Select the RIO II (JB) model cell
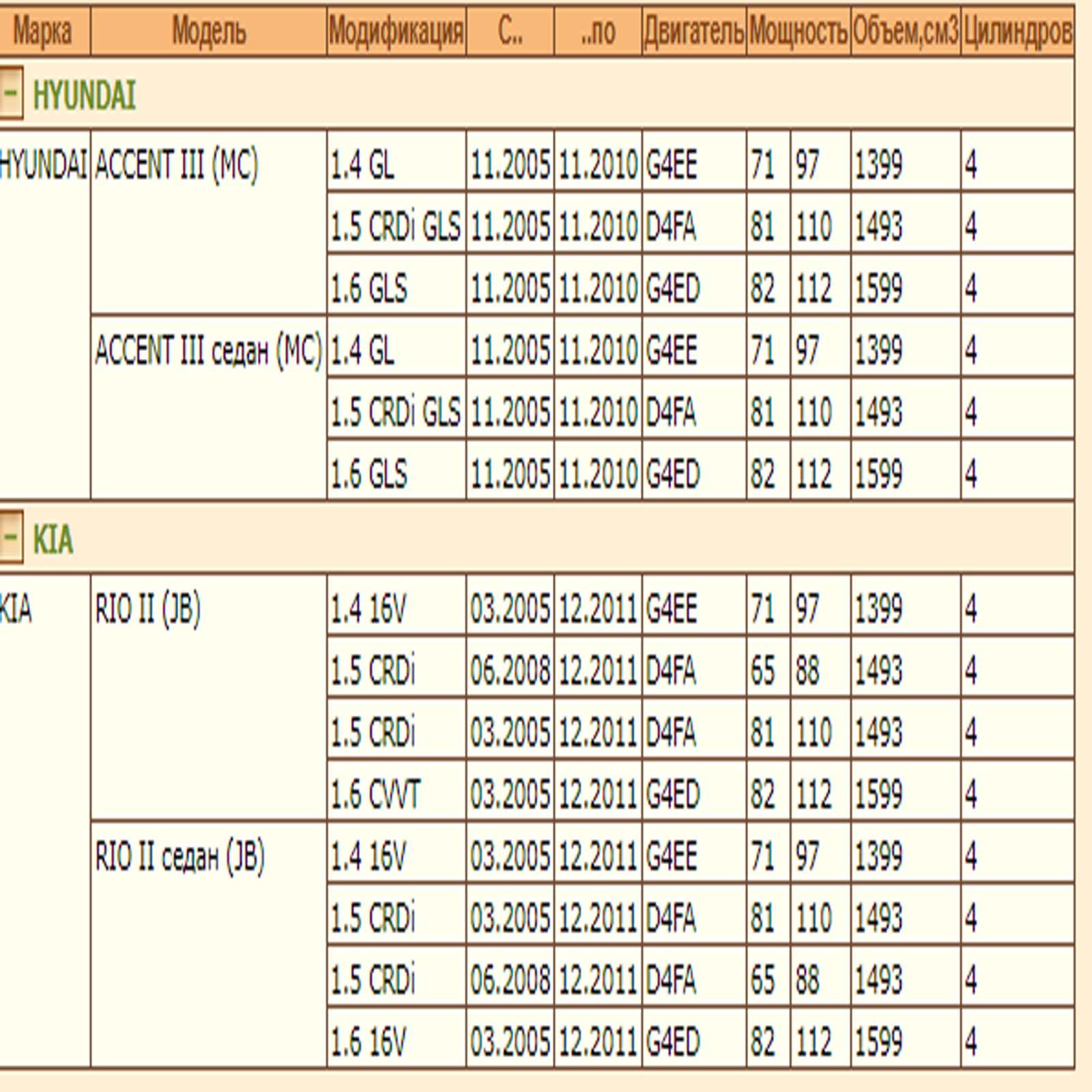This screenshot has height=1092, width=1092. (148, 609)
